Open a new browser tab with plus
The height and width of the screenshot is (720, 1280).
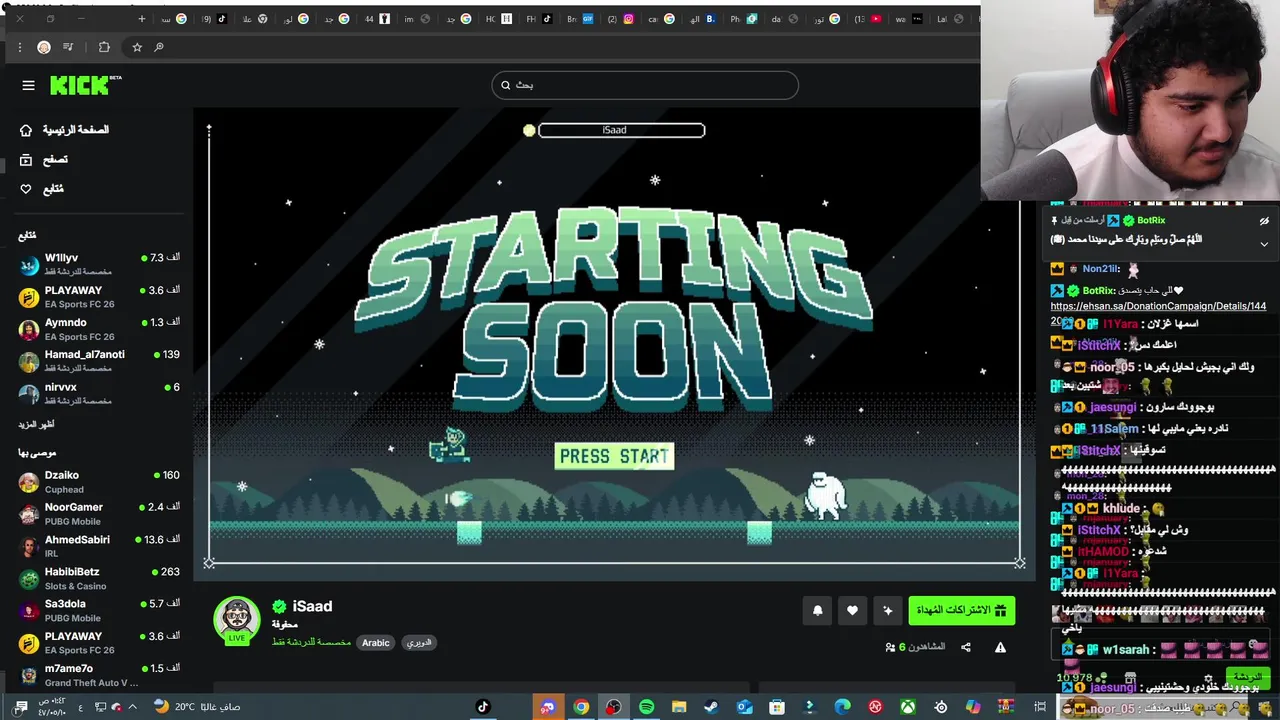coord(141,19)
